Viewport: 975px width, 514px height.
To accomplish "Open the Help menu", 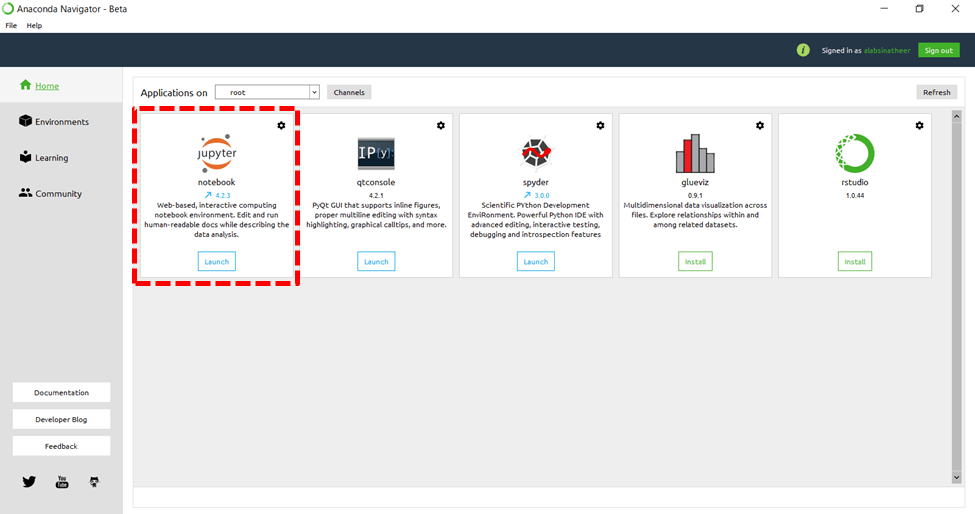I will tap(34, 25).
